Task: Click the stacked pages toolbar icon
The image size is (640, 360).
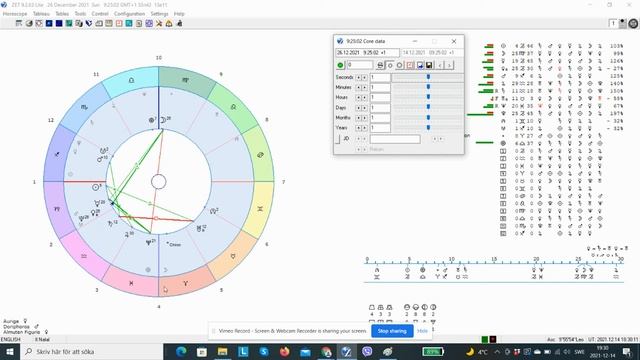Action: tap(79, 23)
